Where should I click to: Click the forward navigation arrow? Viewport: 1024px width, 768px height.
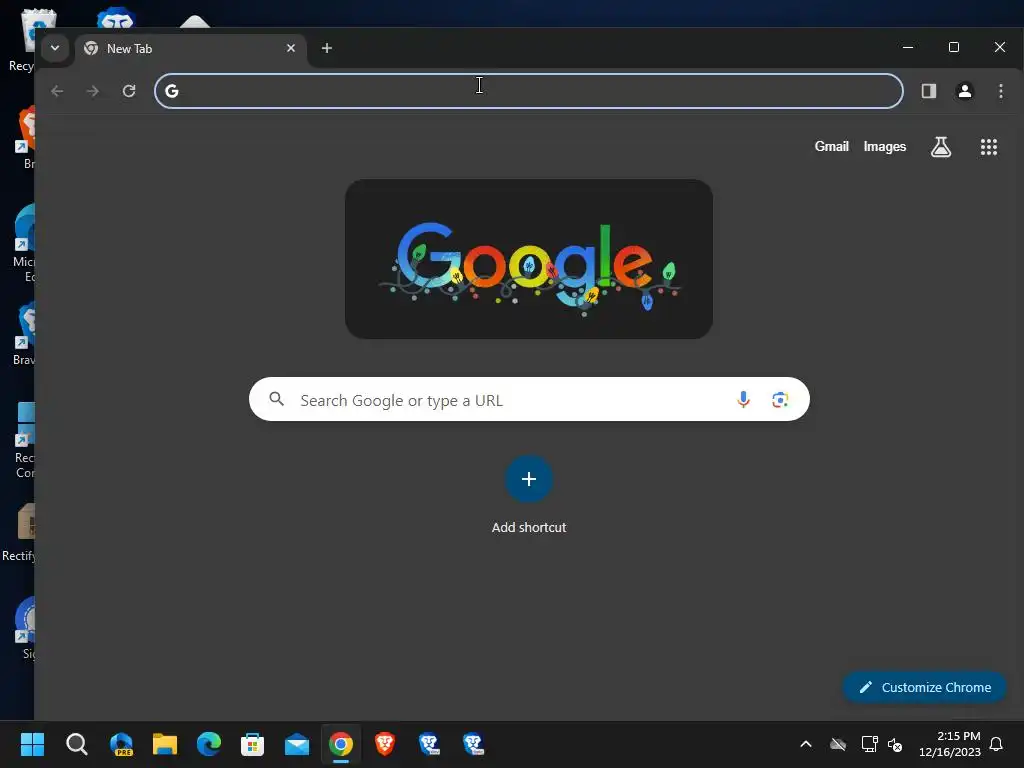93,91
